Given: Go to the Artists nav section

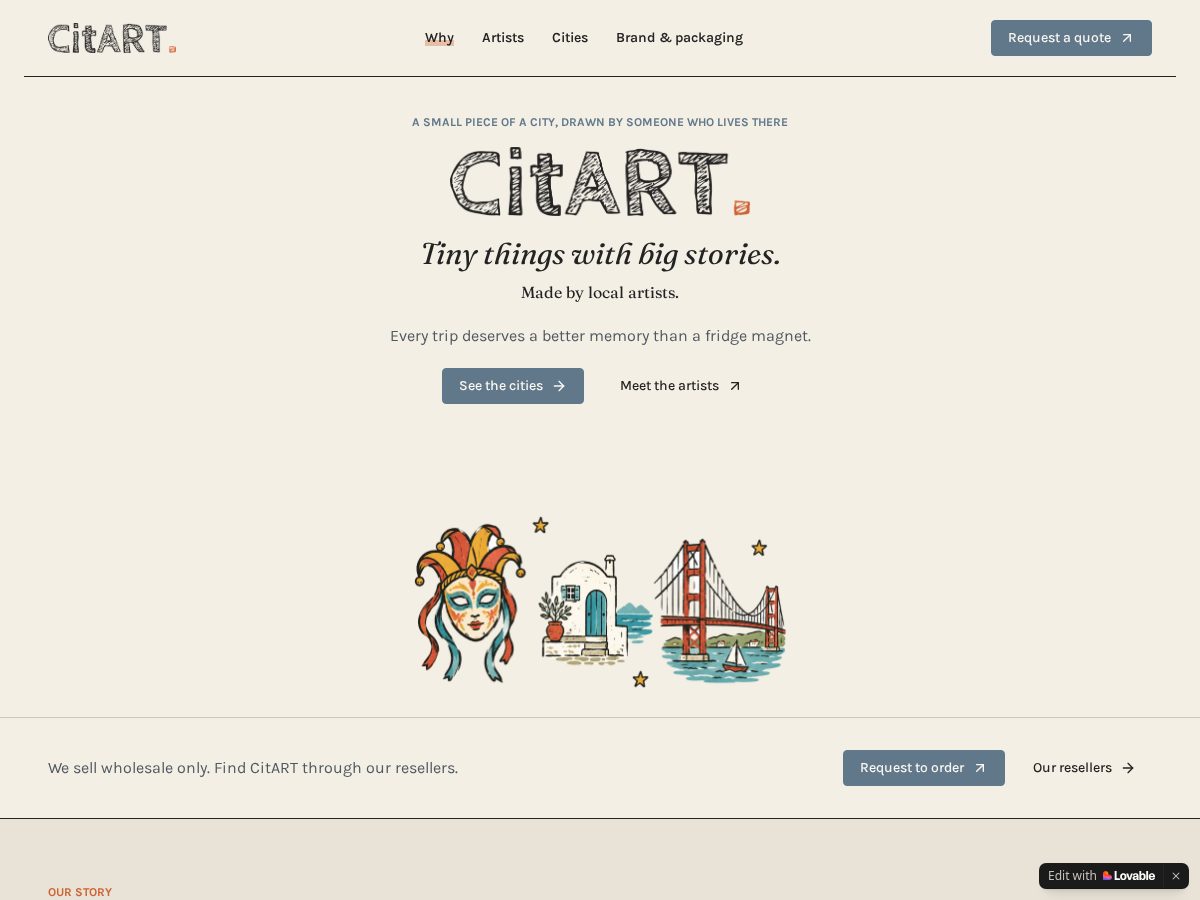Looking at the screenshot, I should point(503,38).
